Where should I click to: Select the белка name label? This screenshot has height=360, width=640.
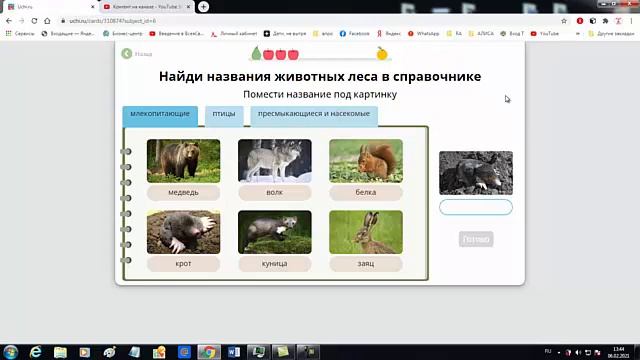tap(366, 193)
